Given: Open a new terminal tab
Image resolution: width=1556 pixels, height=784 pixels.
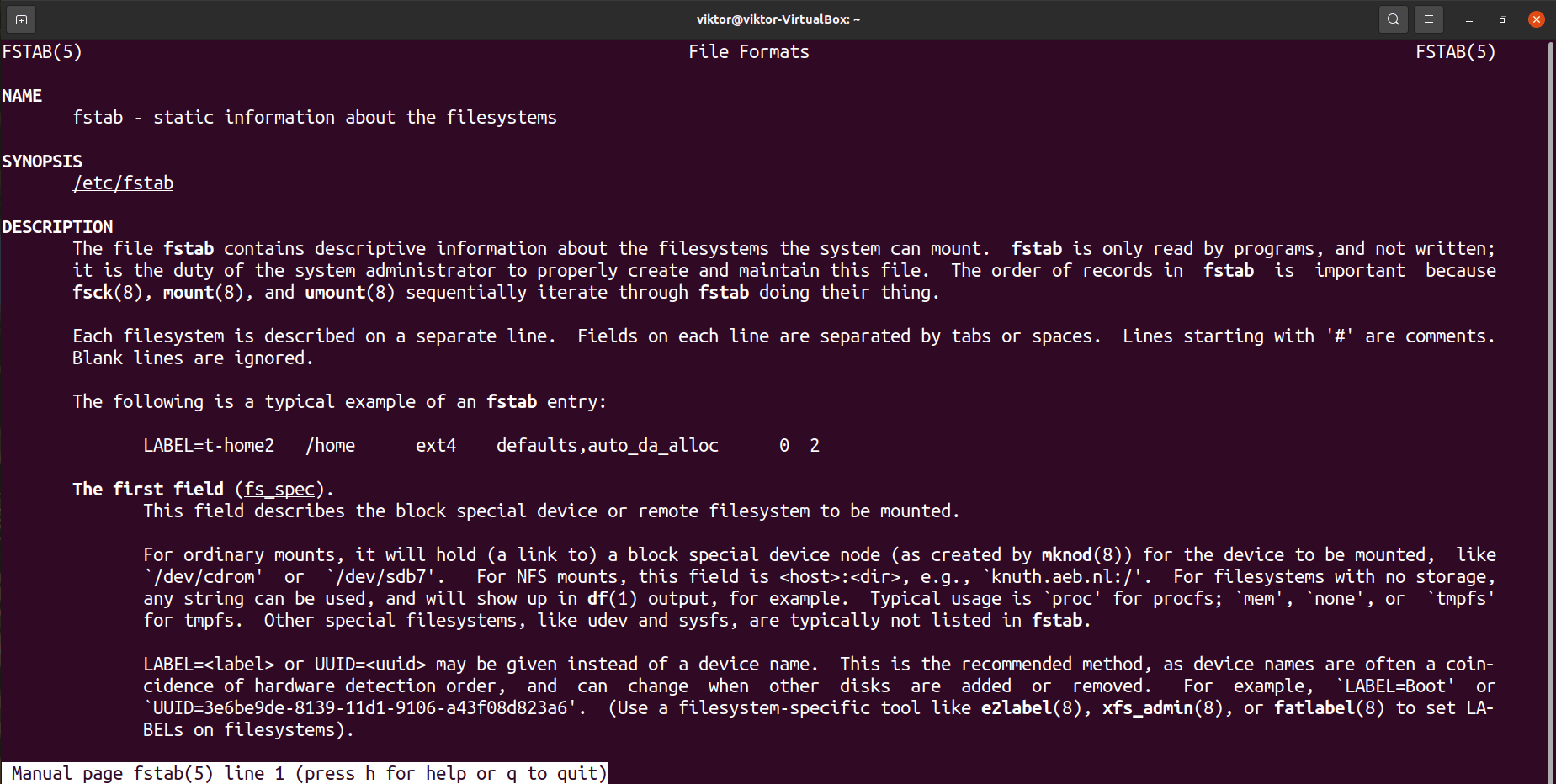Looking at the screenshot, I should [20, 19].
